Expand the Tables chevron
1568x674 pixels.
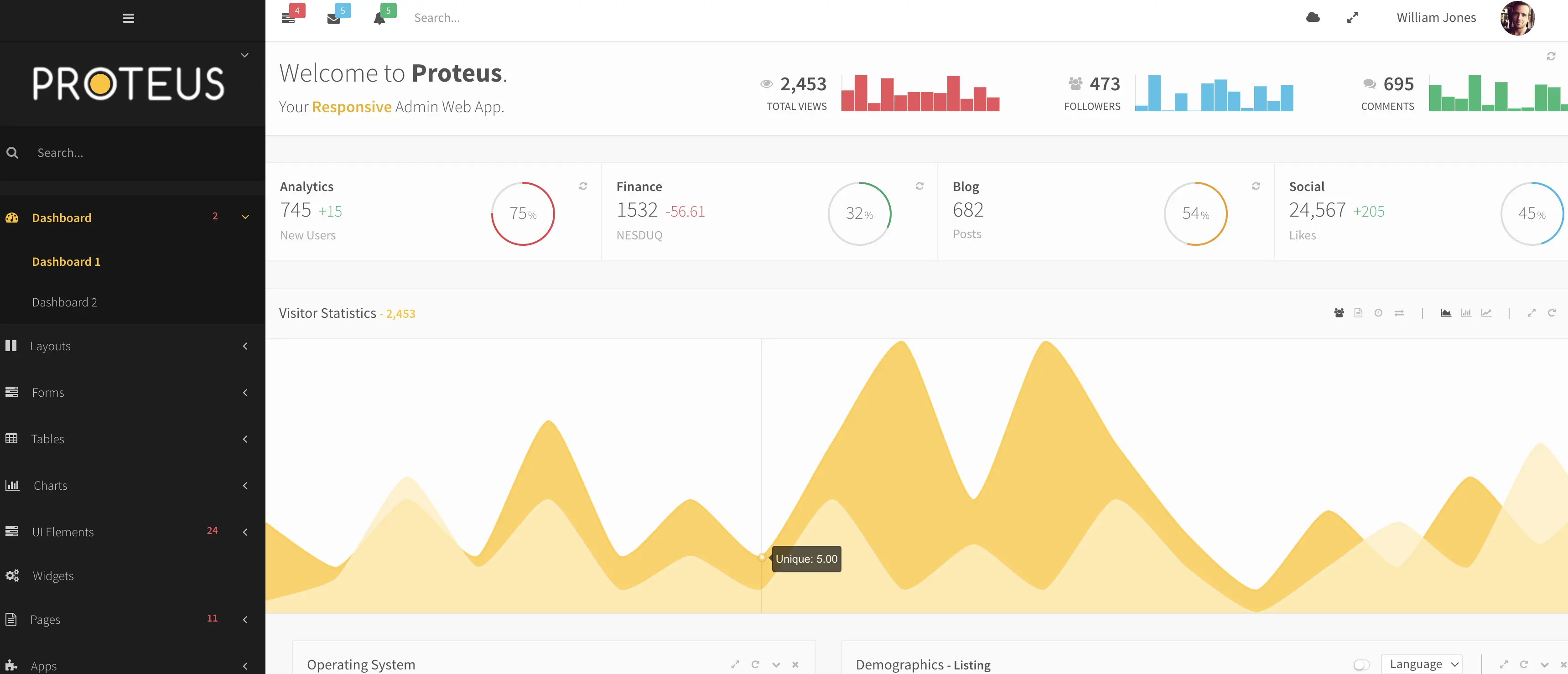click(245, 439)
